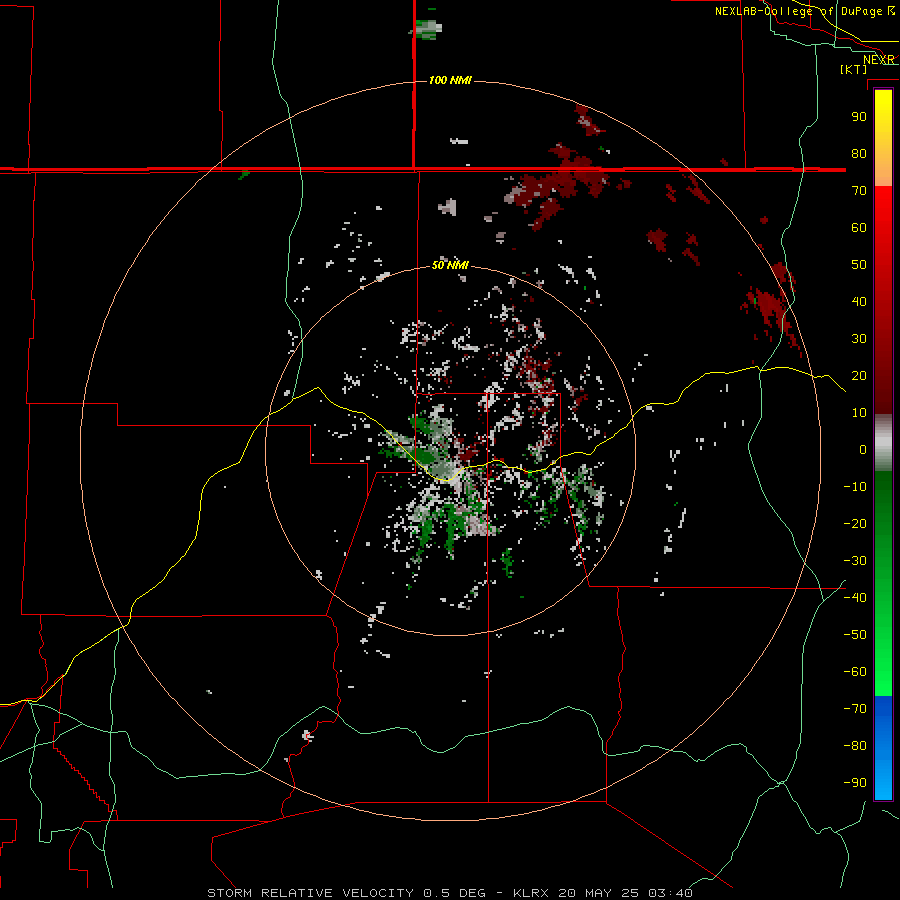Click the -80 knot scale label
900x900 pixels.
tap(855, 746)
